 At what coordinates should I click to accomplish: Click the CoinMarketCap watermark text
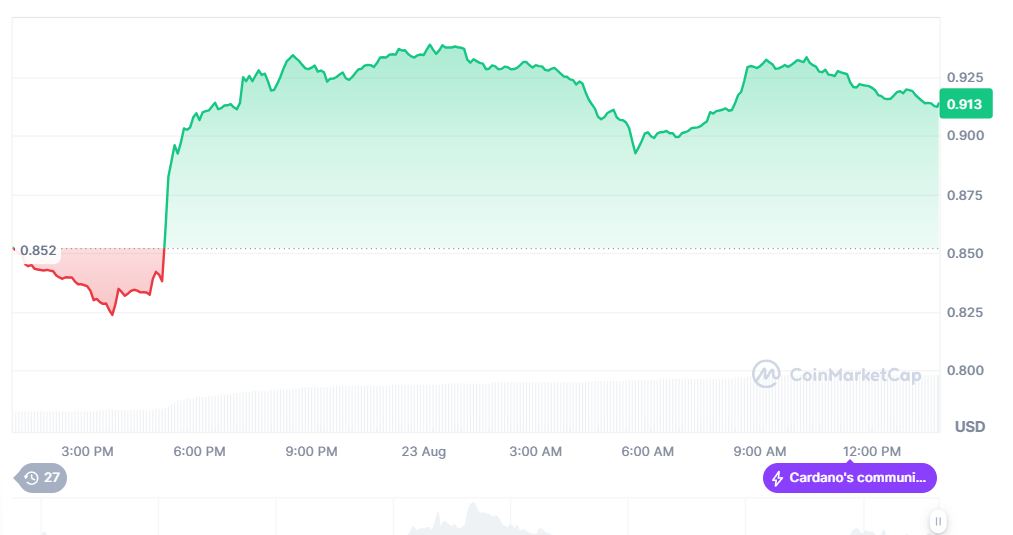tap(855, 375)
